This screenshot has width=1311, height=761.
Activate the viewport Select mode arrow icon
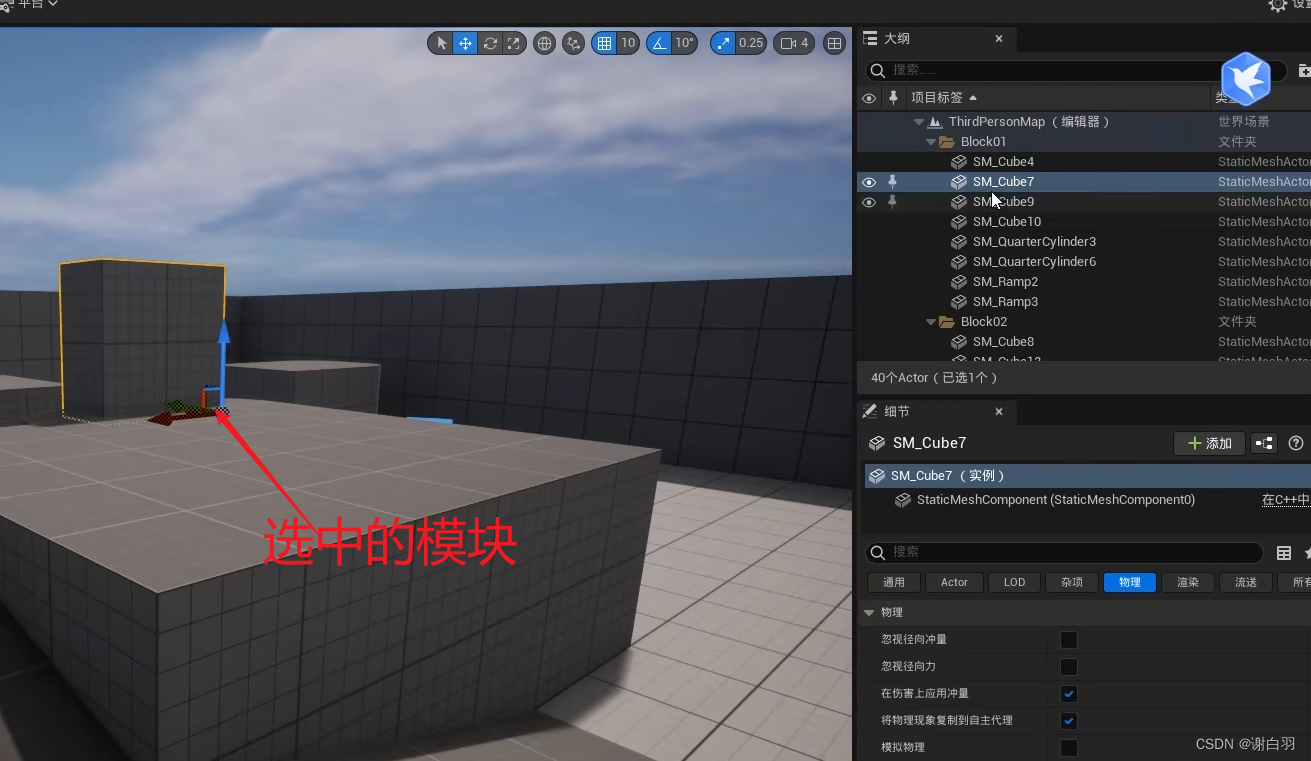(x=441, y=43)
